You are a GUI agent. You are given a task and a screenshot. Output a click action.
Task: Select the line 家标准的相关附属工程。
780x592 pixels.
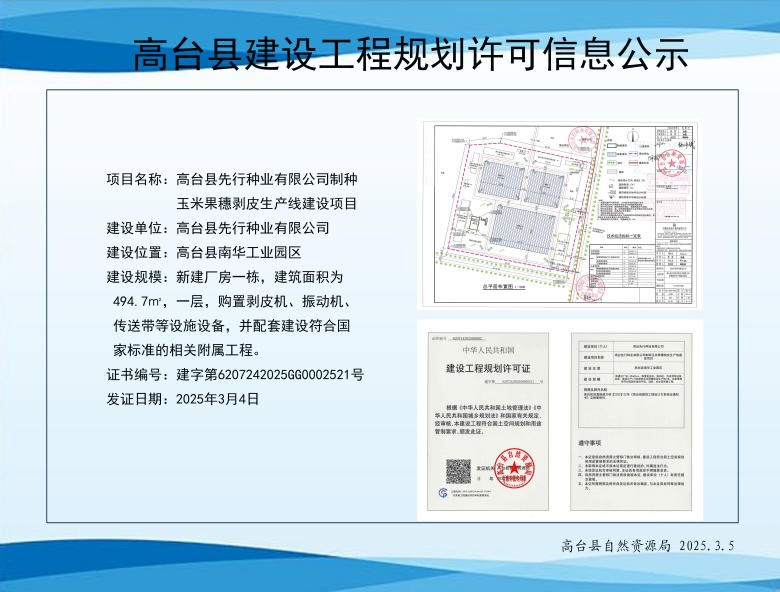point(187,350)
